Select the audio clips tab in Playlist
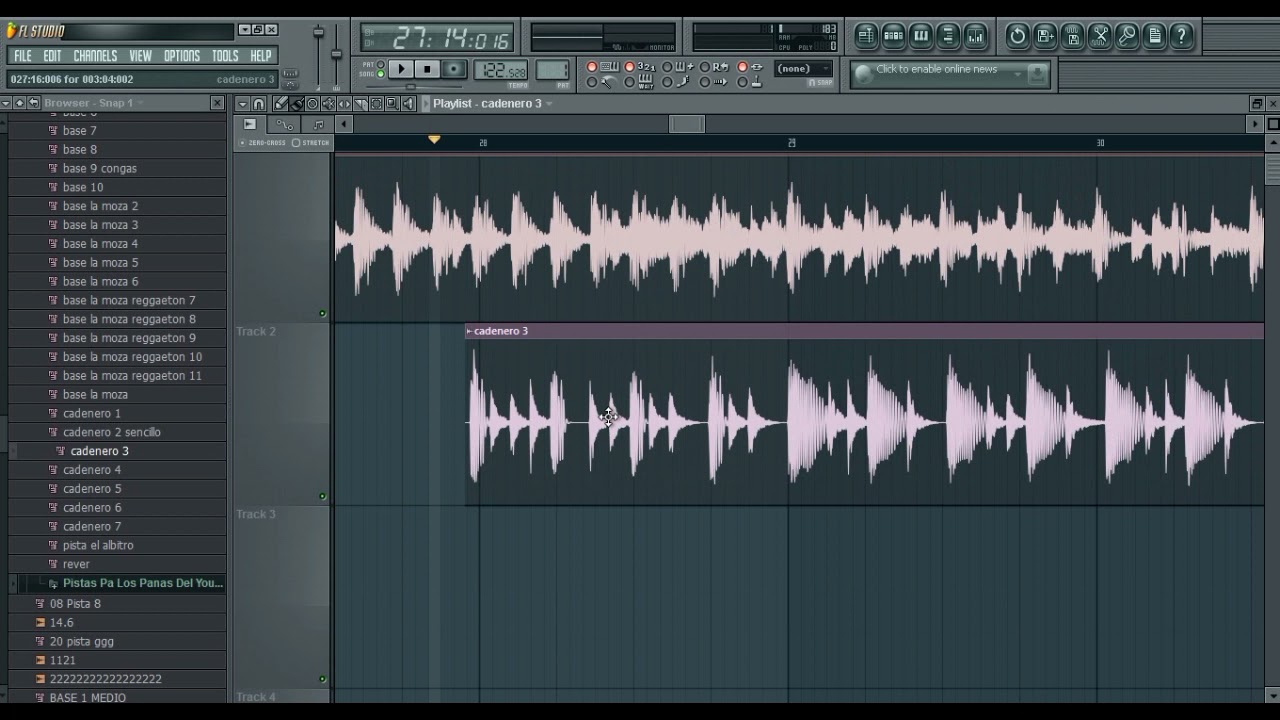 tap(249, 124)
